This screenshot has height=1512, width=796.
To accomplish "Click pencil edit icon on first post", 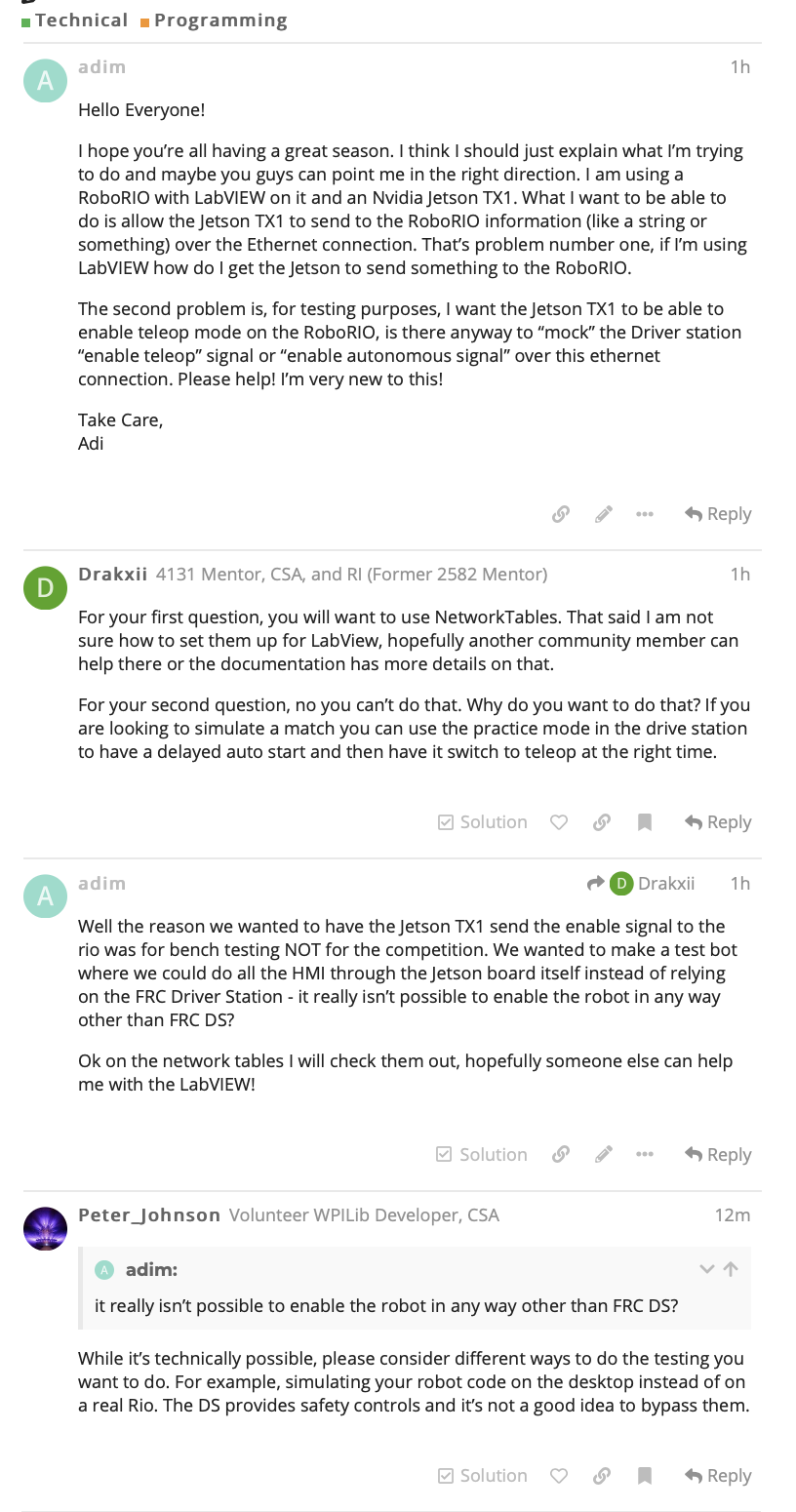I will pos(604,514).
